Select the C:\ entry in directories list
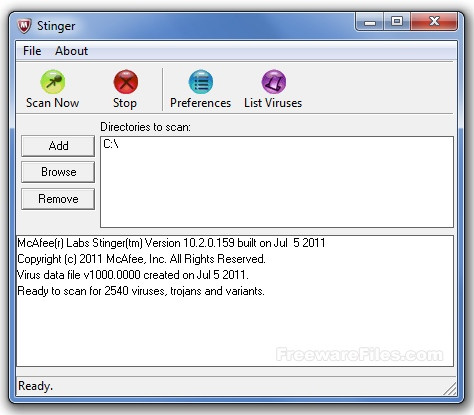 111,144
